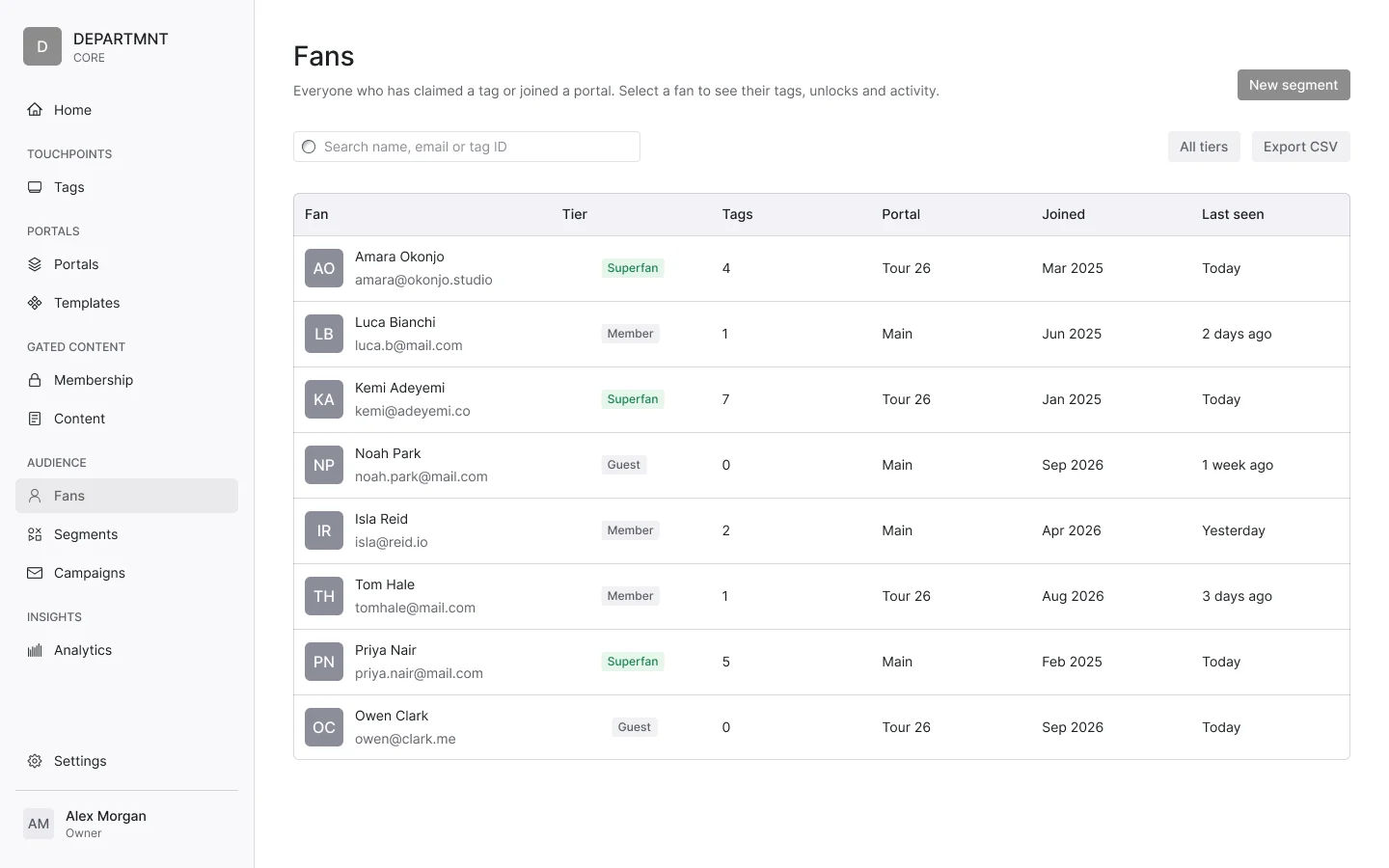The height and width of the screenshot is (868, 1389).
Task: Click the Campaigns envelope icon
Action: tap(35, 573)
